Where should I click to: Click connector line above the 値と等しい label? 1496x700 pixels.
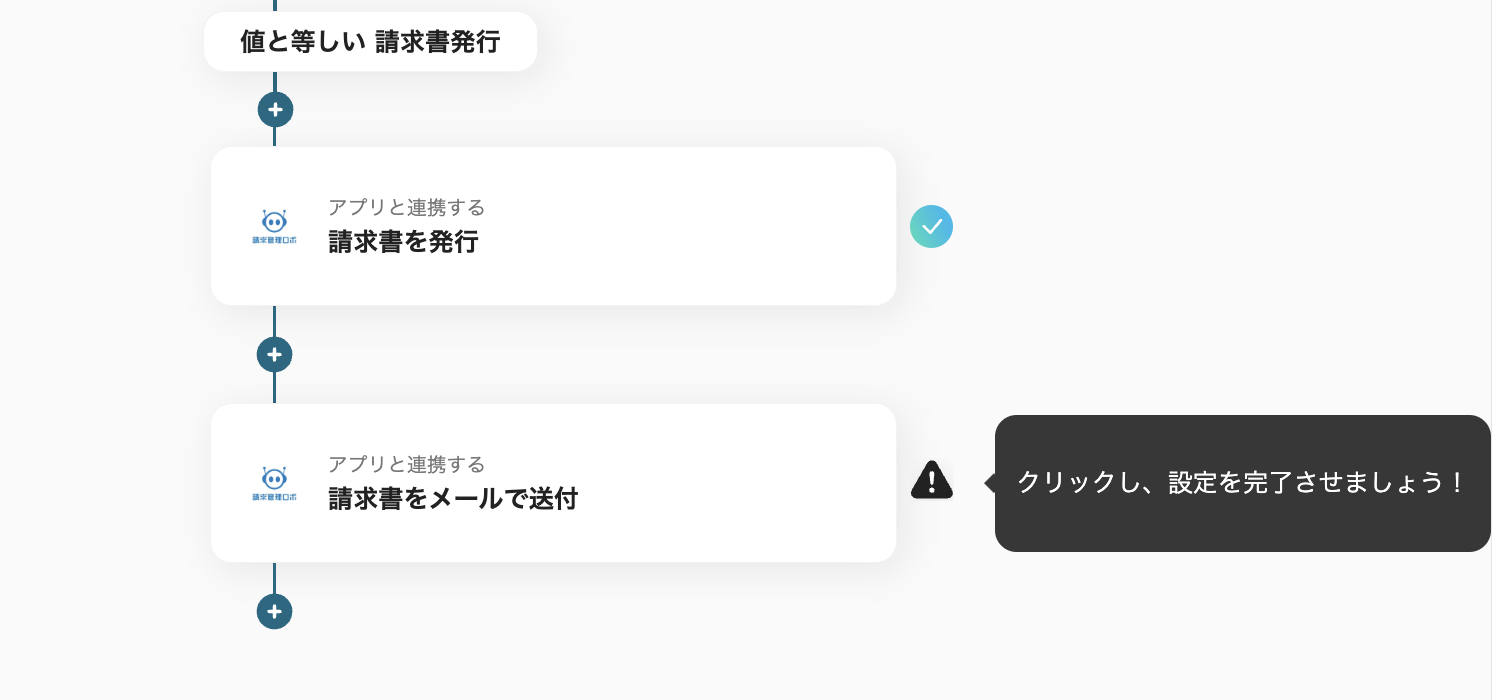pyautogui.click(x=275, y=5)
